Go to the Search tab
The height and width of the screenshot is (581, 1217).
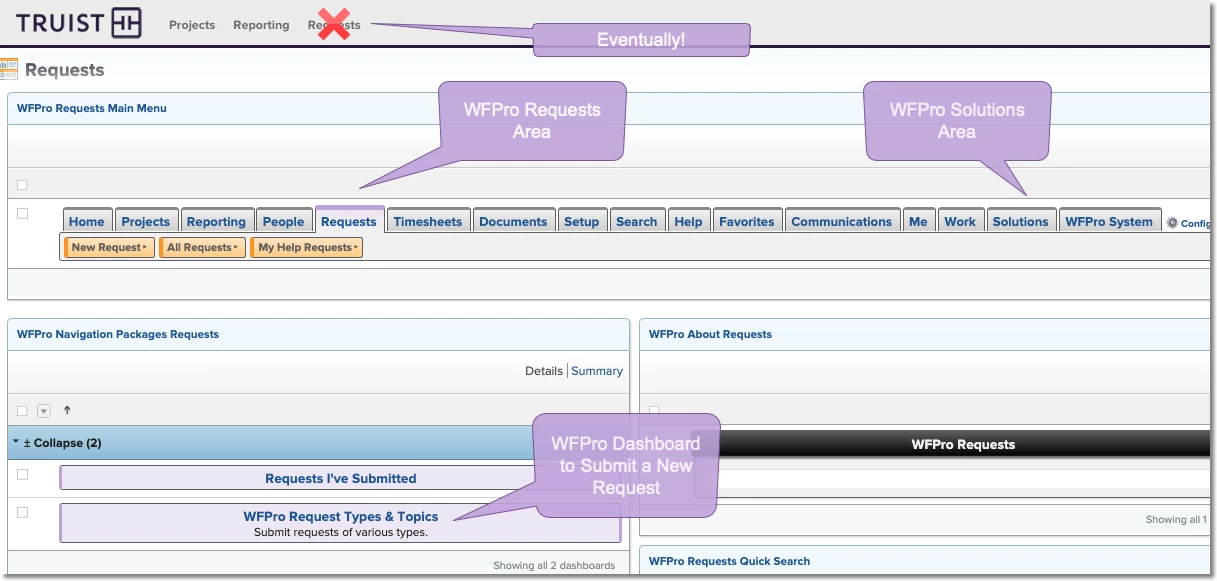pos(637,221)
